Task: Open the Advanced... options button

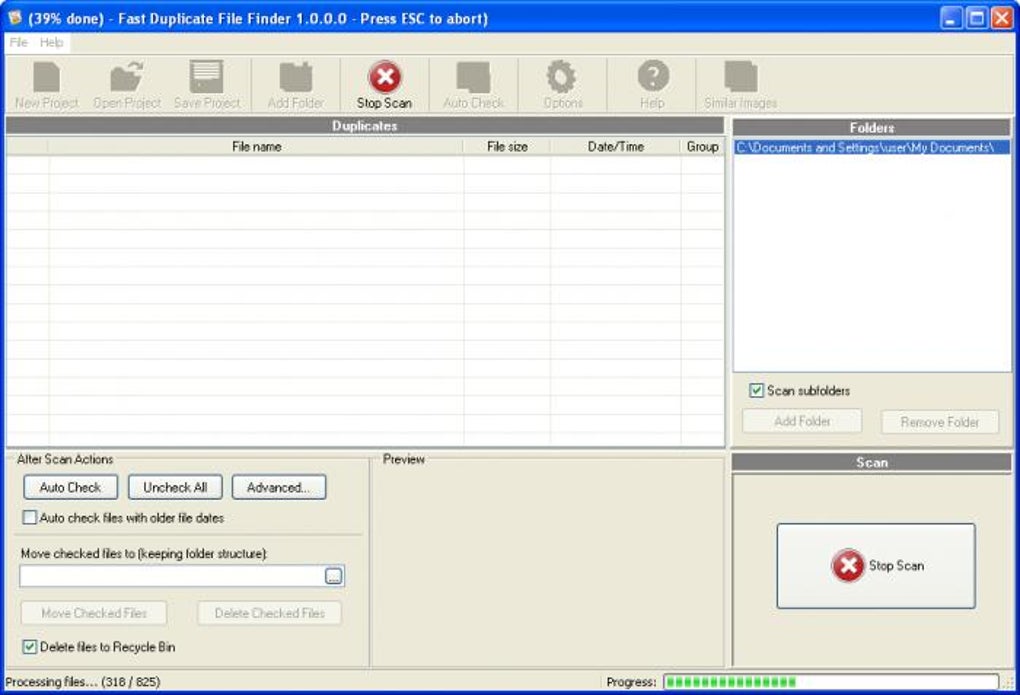Action: pos(278,487)
